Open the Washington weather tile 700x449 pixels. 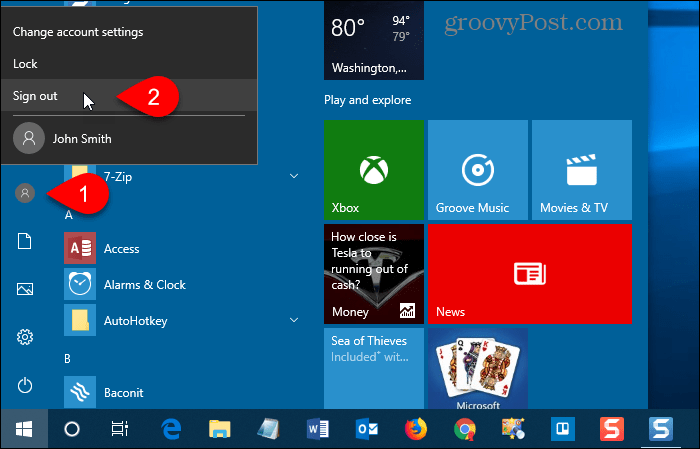tap(374, 40)
